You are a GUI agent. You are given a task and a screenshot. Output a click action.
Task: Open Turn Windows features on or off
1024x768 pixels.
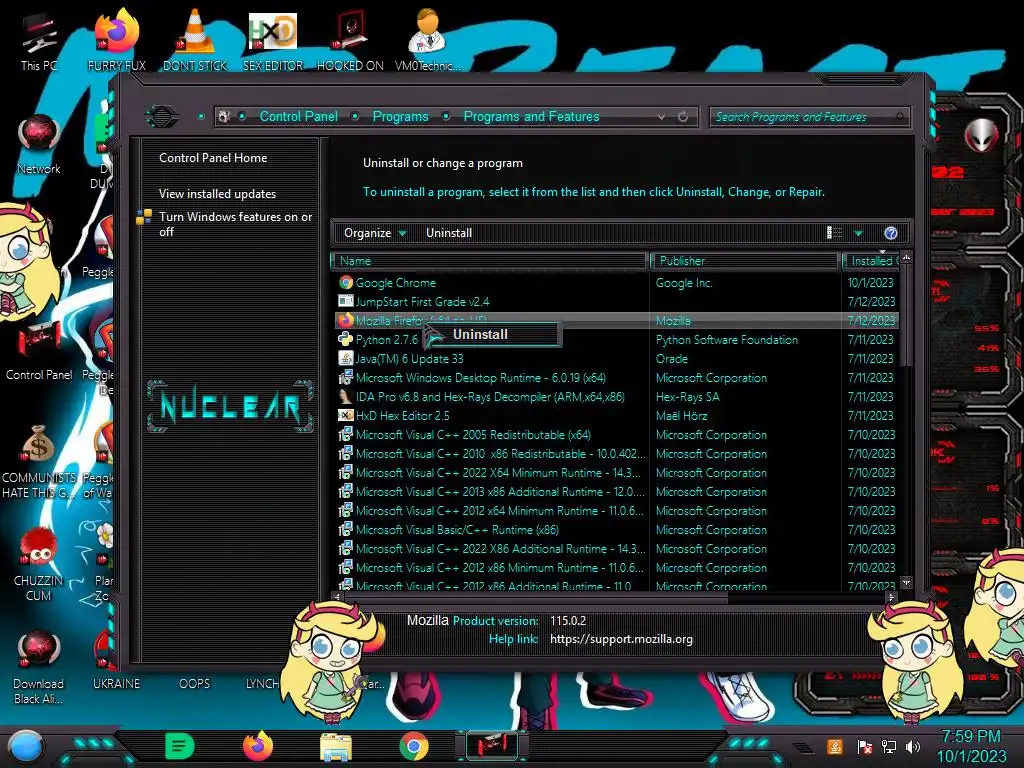point(235,224)
